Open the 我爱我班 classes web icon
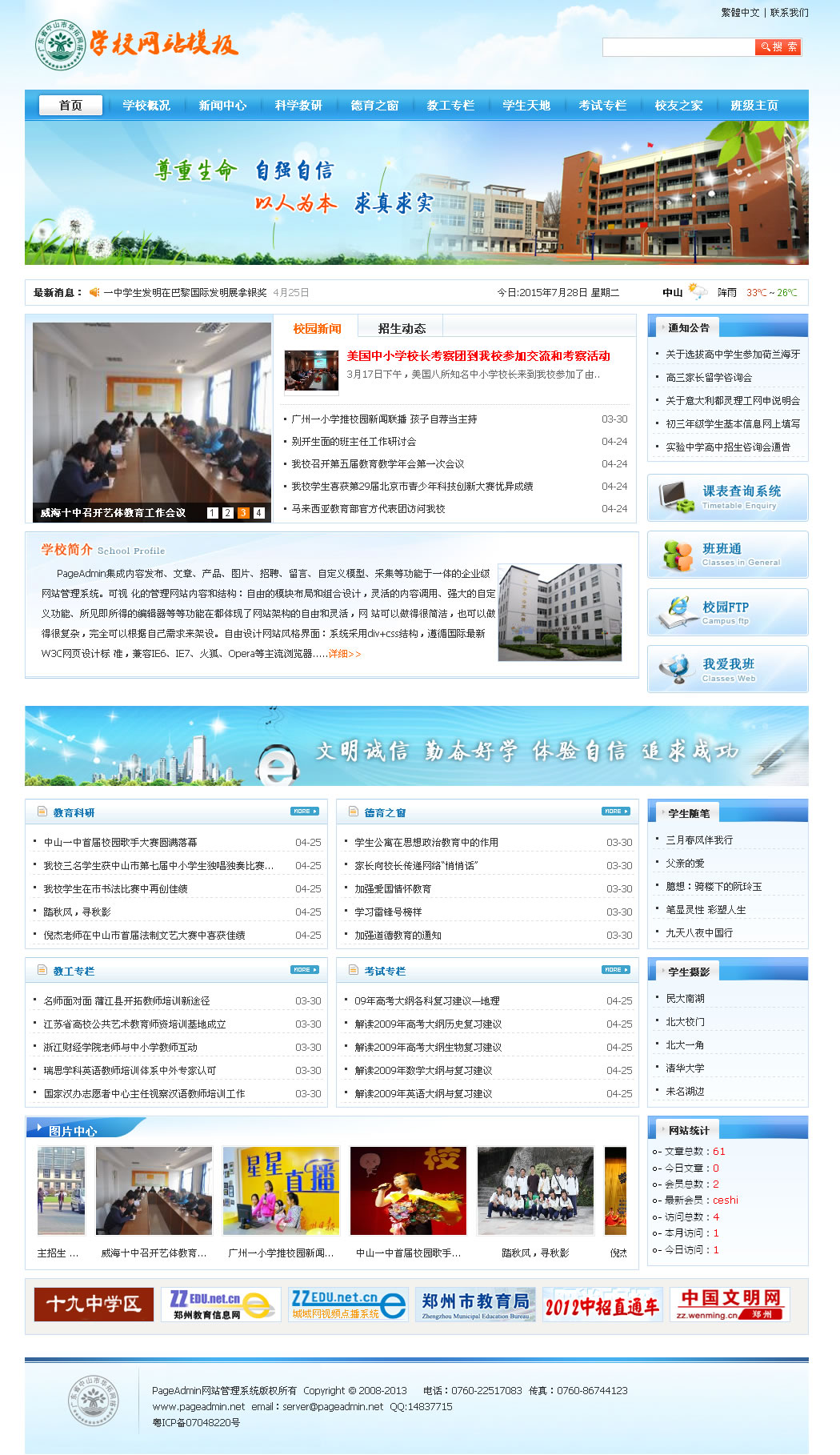This screenshot has height=1455, width=840. coord(676,669)
